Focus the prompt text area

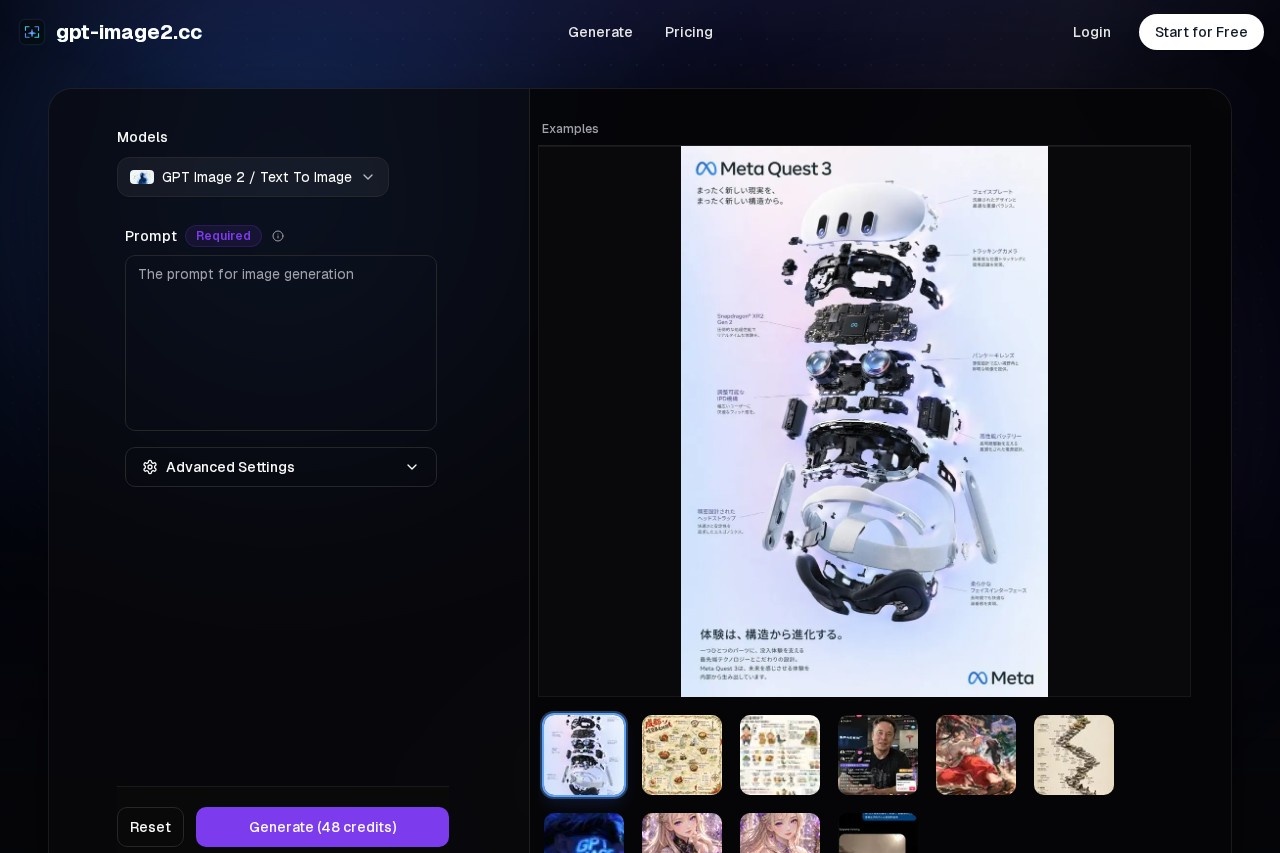click(281, 343)
